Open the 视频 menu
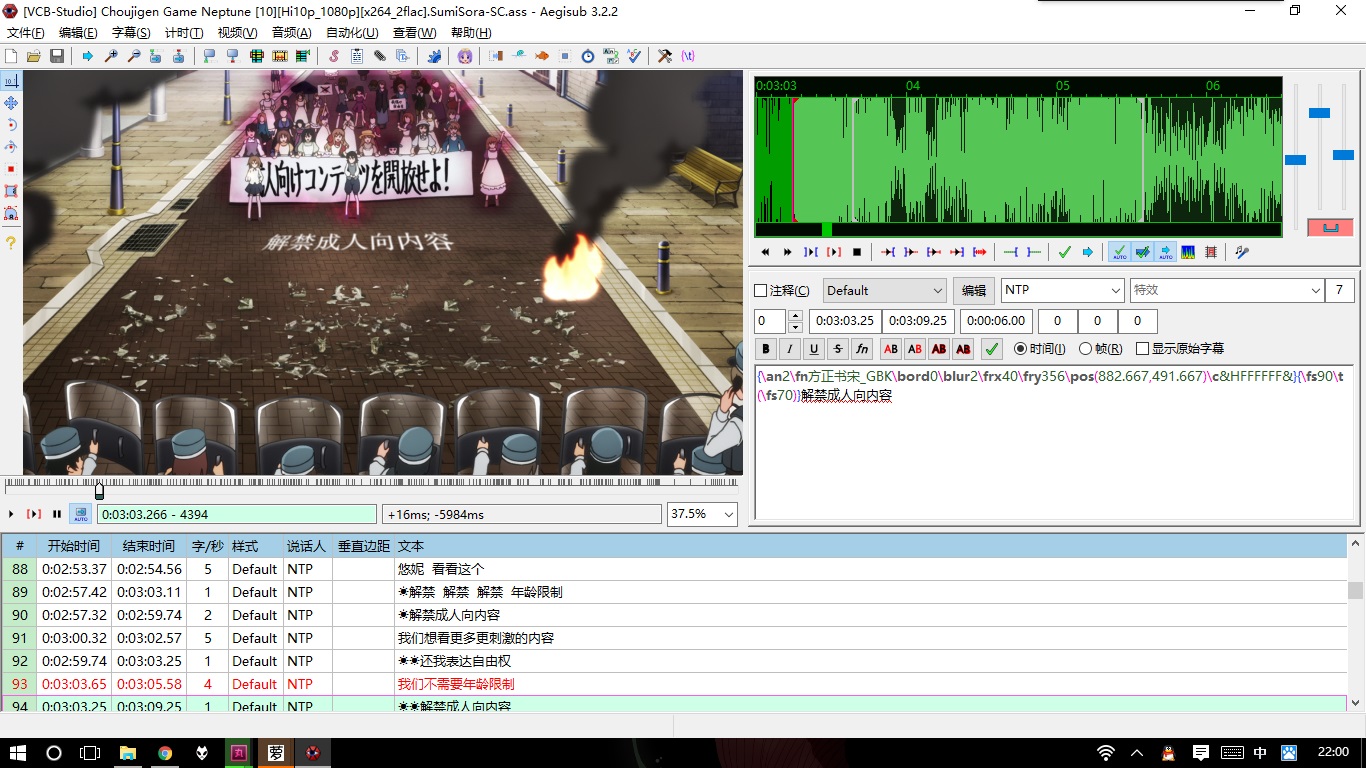This screenshot has height=768, width=1366. point(237,33)
